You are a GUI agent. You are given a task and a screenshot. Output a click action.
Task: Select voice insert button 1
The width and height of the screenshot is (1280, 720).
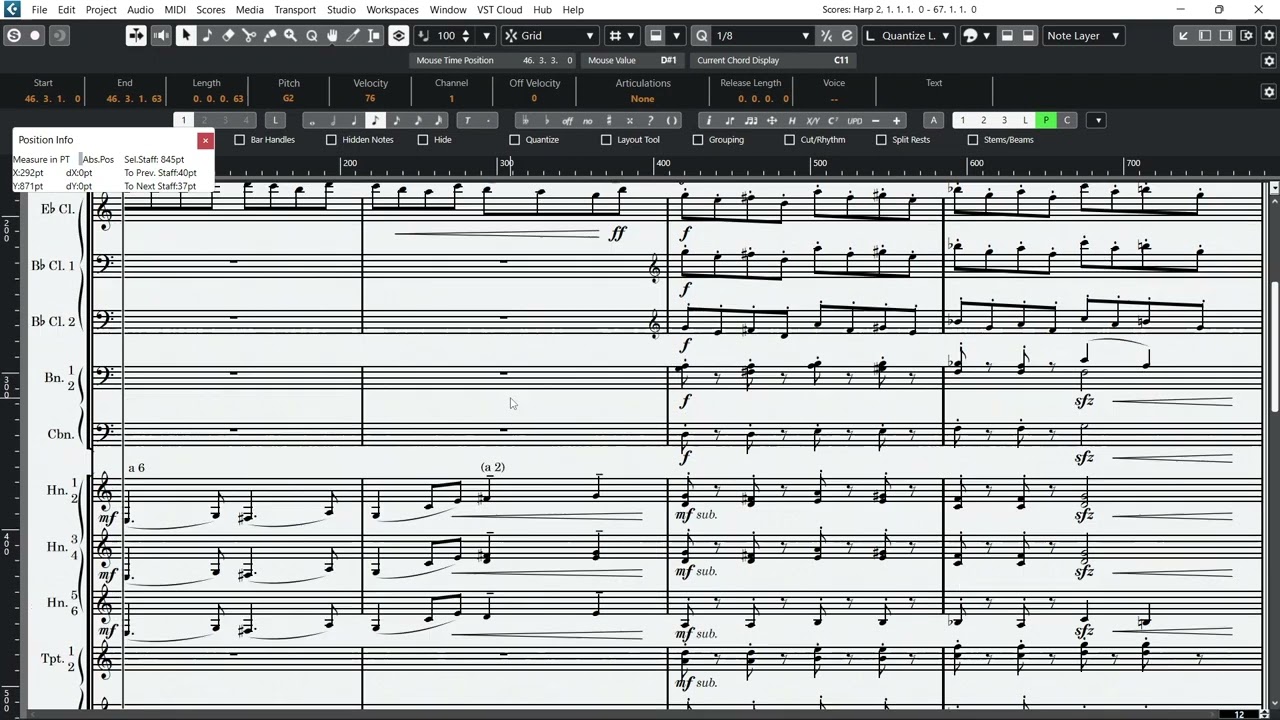184,120
